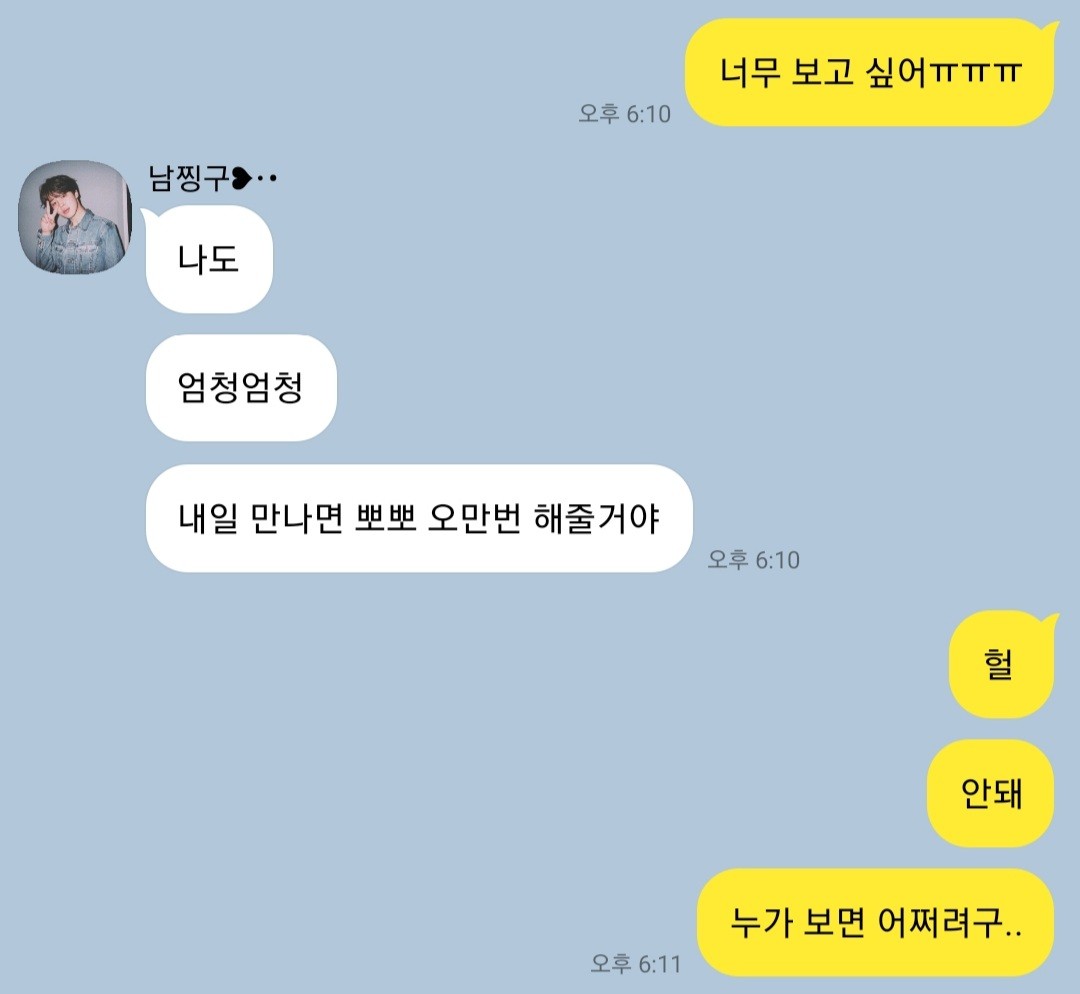This screenshot has width=1080, height=994.
Task: Tap the 오후 6:10 timestamp beside the white bubble
Action: (x=754, y=559)
